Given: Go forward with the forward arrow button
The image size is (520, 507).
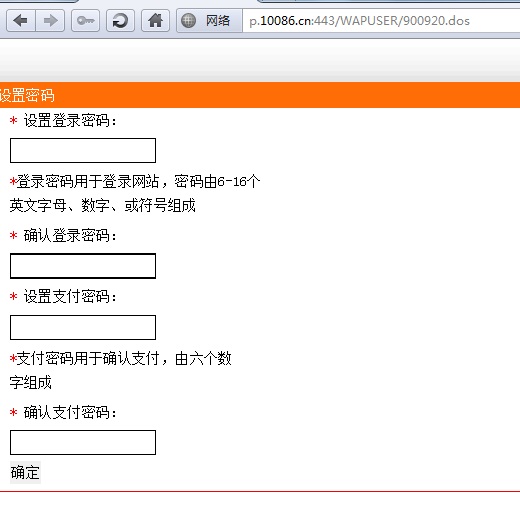Looking at the screenshot, I should (50, 21).
